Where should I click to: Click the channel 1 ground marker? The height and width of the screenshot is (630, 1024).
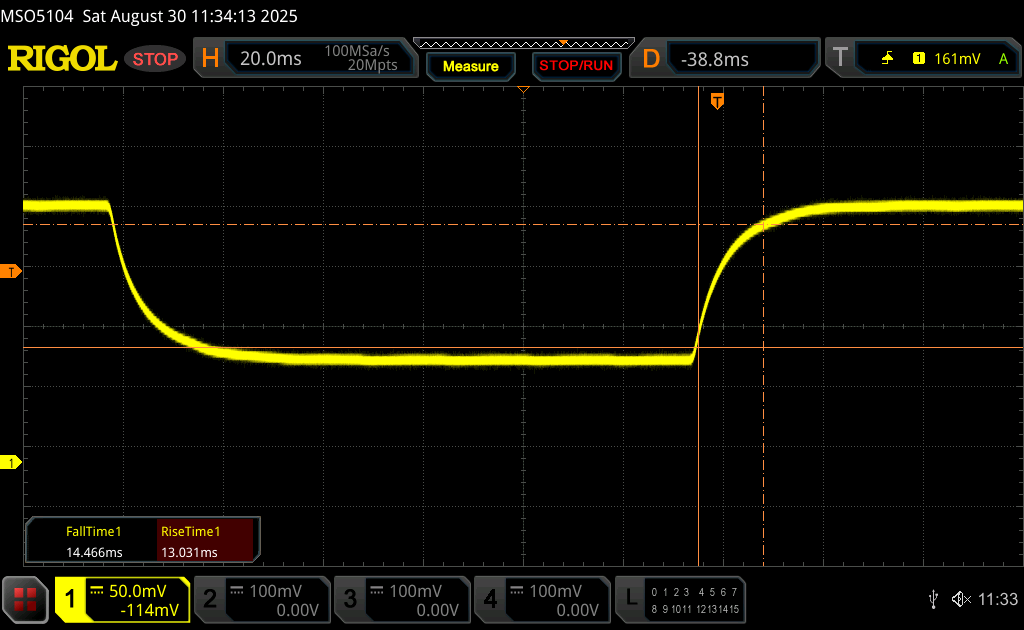(x=10, y=462)
